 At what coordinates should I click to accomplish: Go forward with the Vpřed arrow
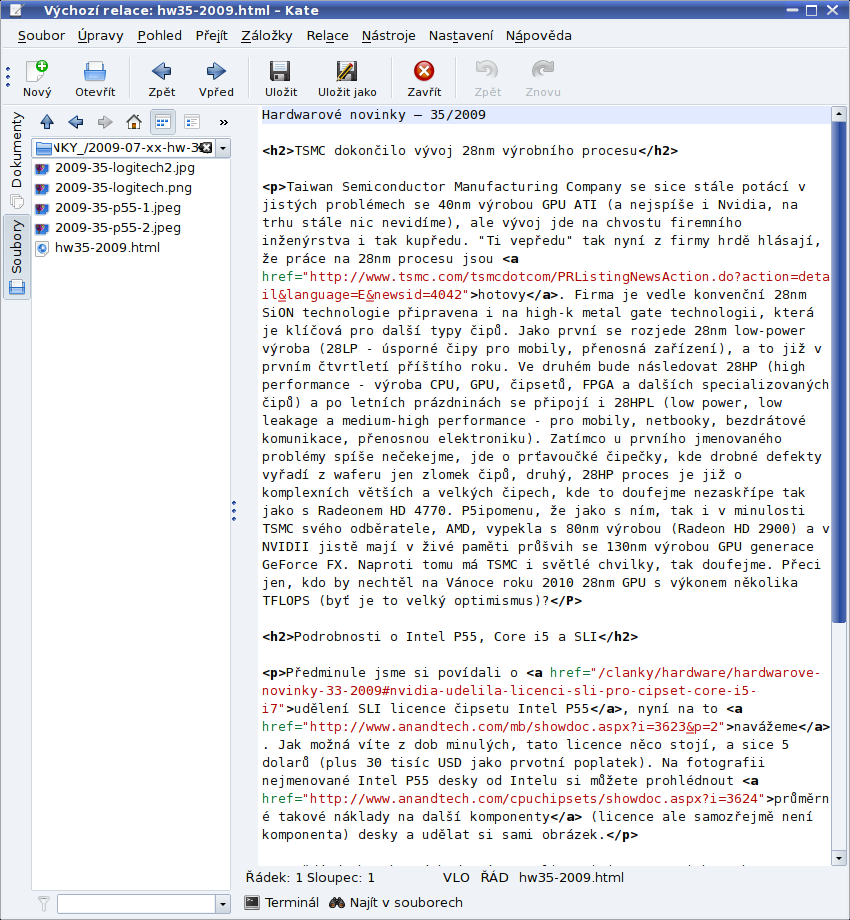216,78
